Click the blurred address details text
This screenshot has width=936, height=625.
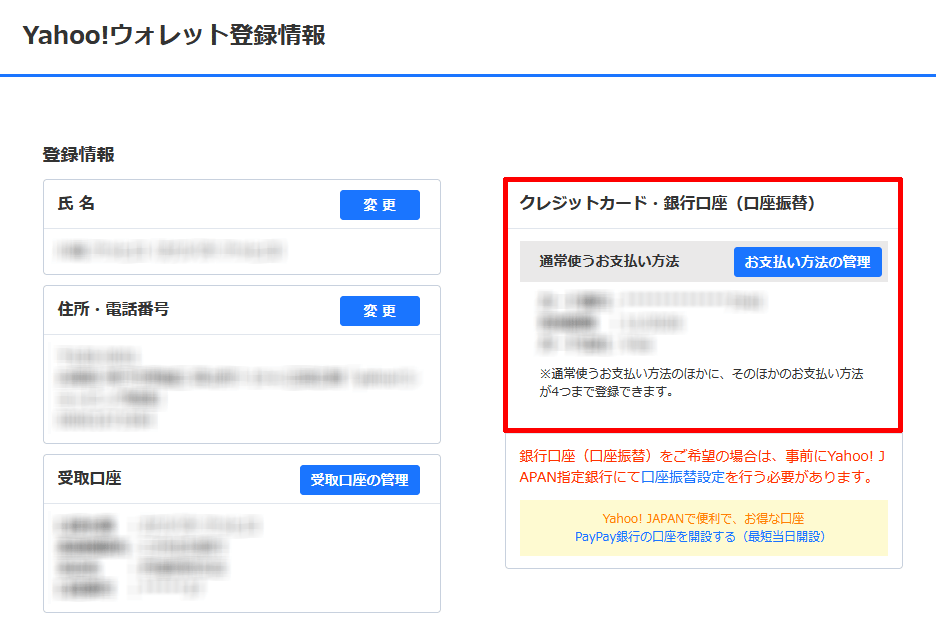click(235, 388)
